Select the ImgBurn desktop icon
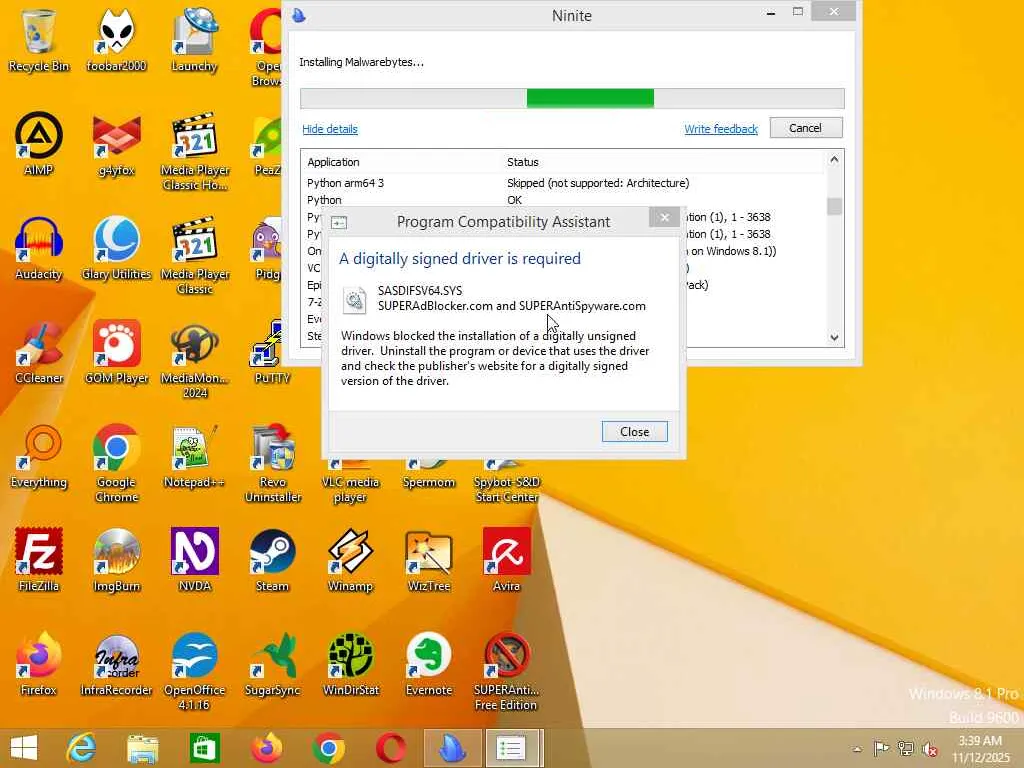 (x=116, y=559)
